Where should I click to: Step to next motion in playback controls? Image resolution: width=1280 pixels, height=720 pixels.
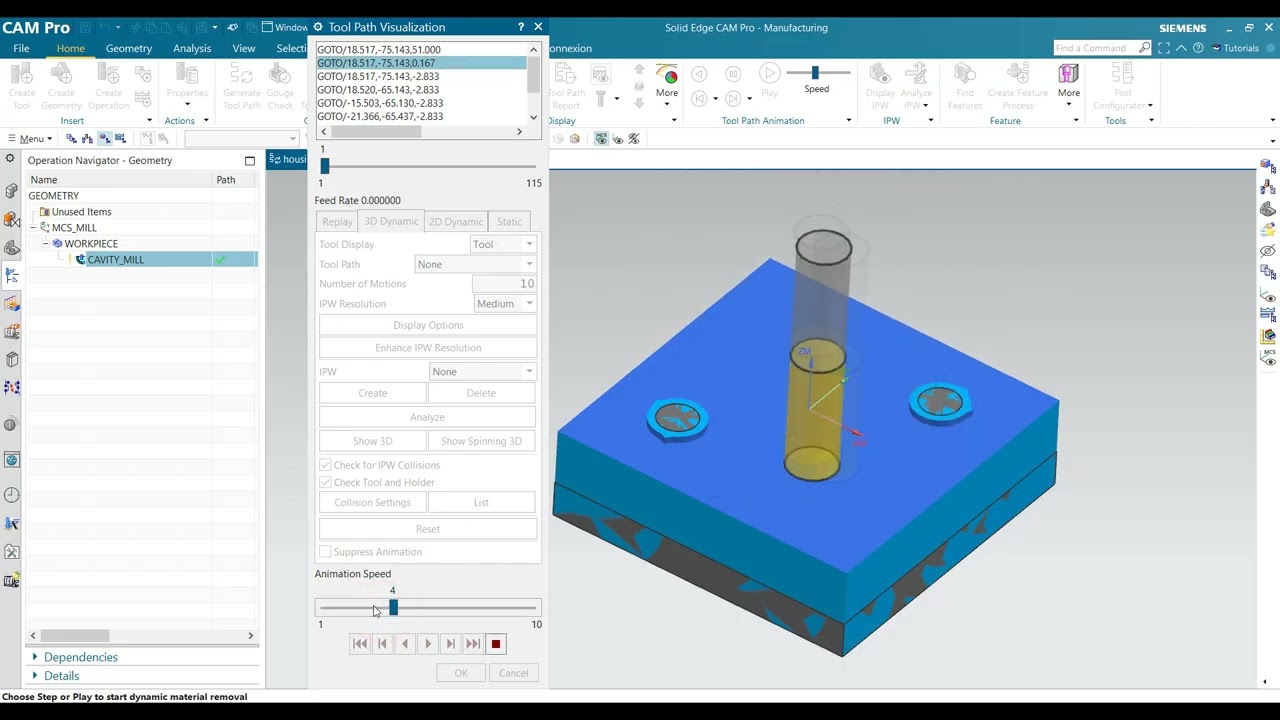point(451,644)
